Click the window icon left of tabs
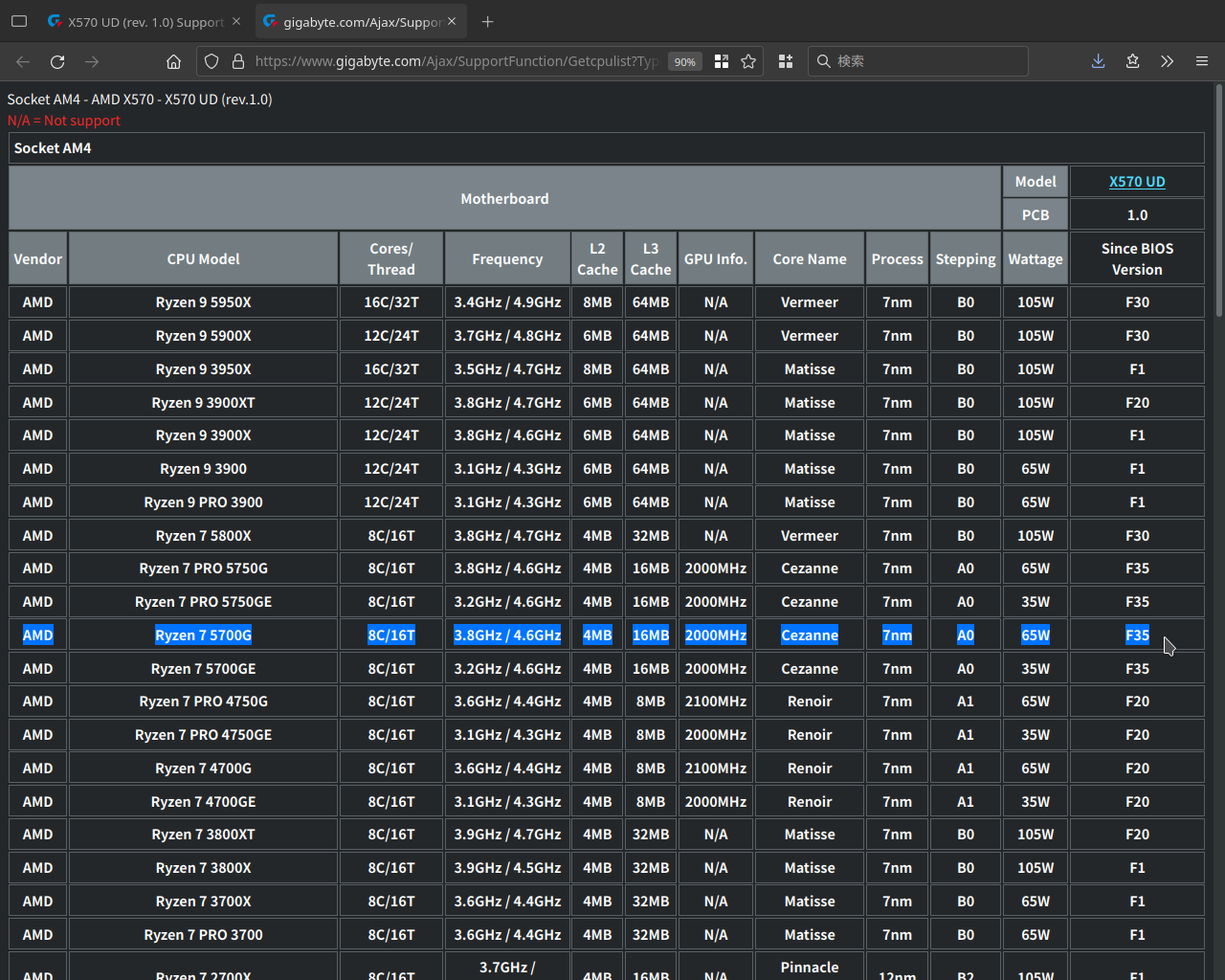The image size is (1225, 980). click(x=19, y=21)
